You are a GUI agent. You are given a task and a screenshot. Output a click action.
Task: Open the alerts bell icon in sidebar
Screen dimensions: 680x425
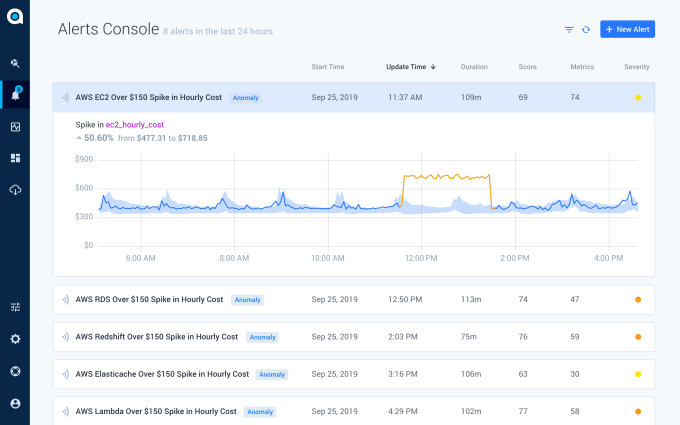pyautogui.click(x=15, y=95)
